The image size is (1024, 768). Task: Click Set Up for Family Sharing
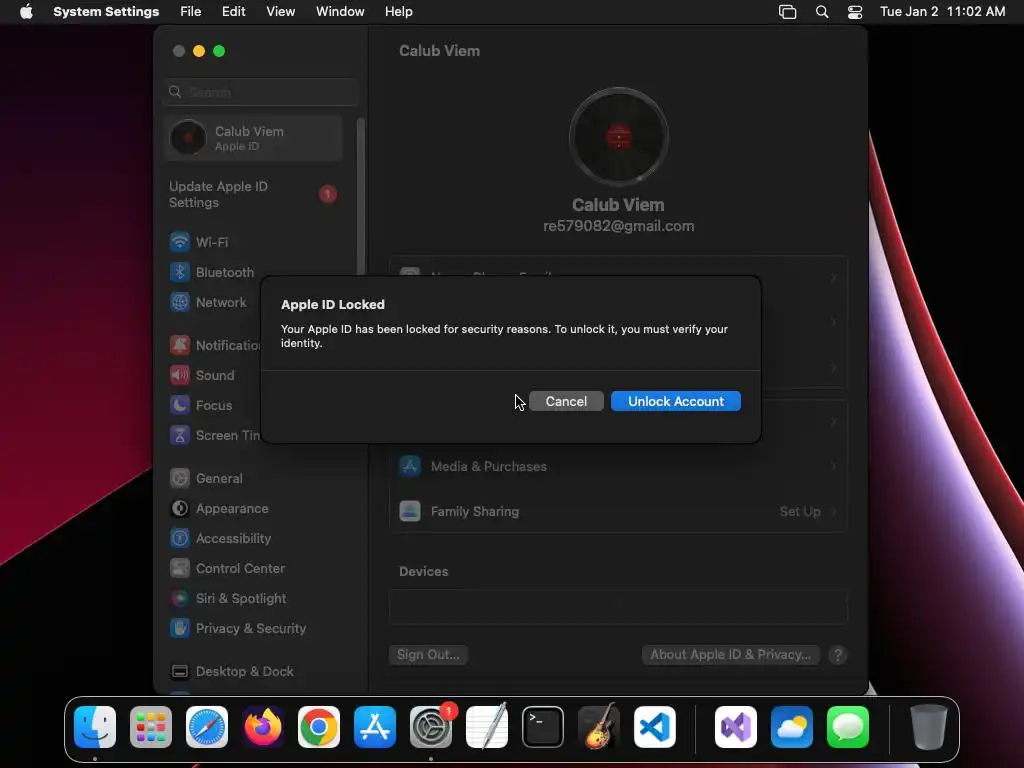coord(800,511)
